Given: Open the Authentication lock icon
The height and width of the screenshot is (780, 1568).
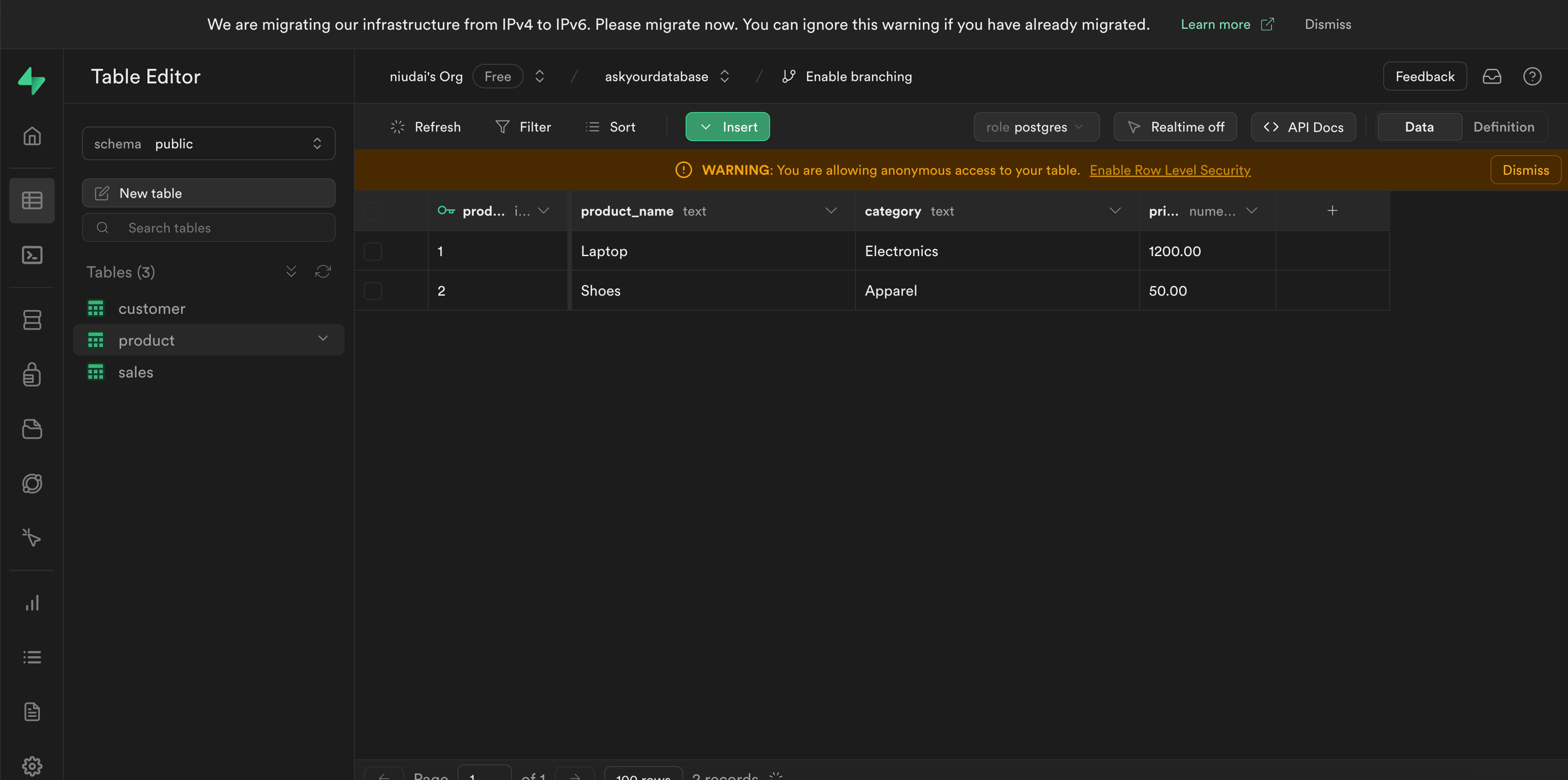Looking at the screenshot, I should (x=32, y=374).
